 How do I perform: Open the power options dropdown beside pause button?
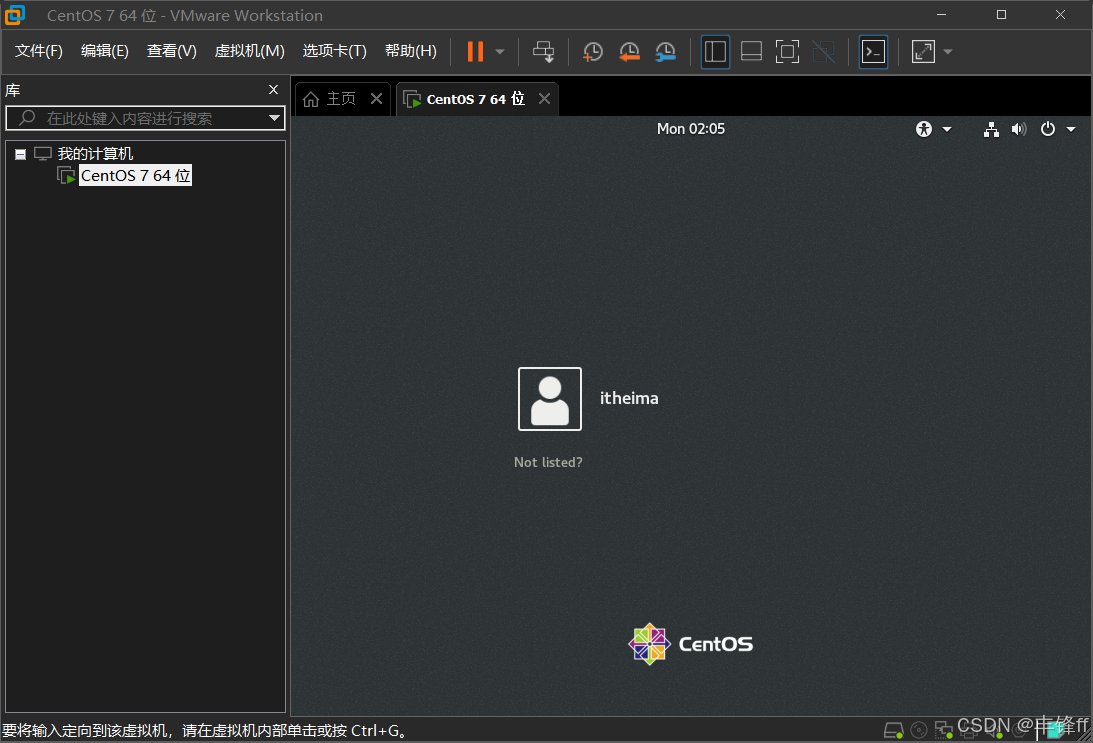point(500,52)
